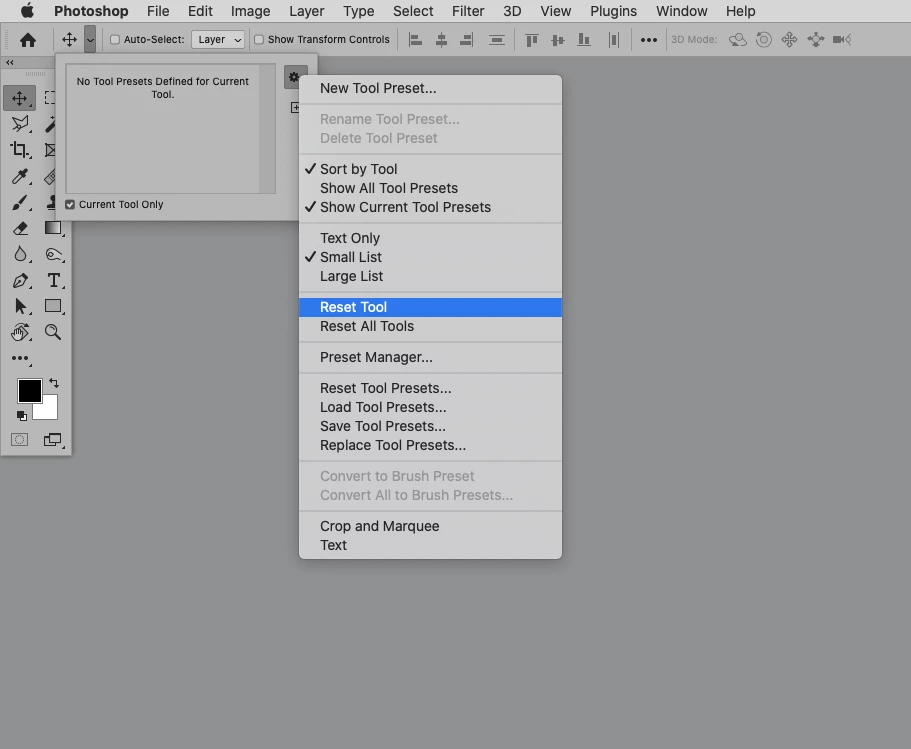
Task: Open the Filter menu
Action: [x=468, y=11]
